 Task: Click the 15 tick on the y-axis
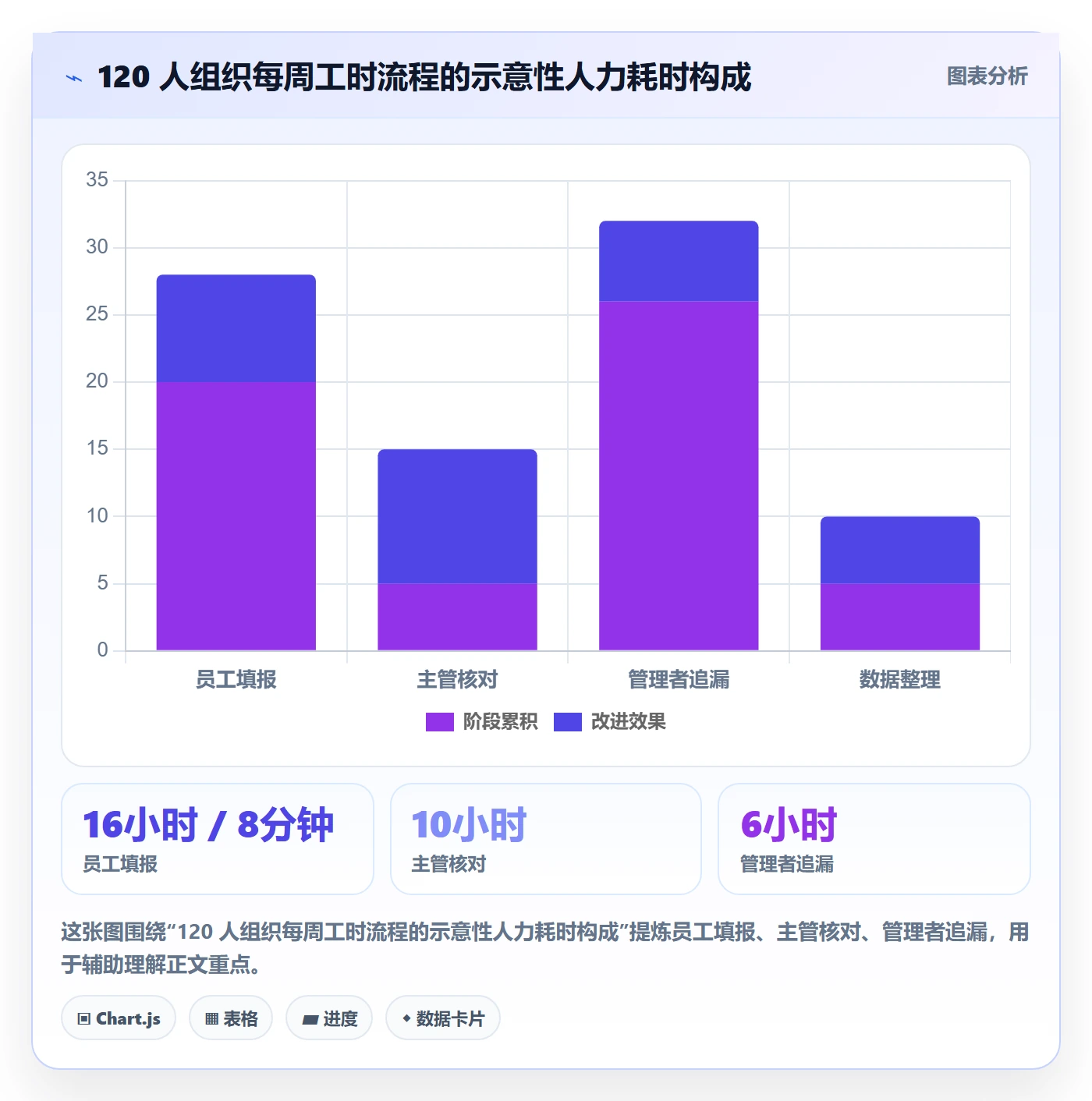click(97, 448)
